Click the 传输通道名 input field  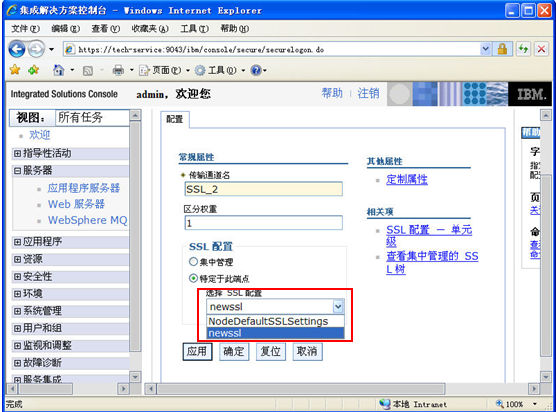point(263,189)
